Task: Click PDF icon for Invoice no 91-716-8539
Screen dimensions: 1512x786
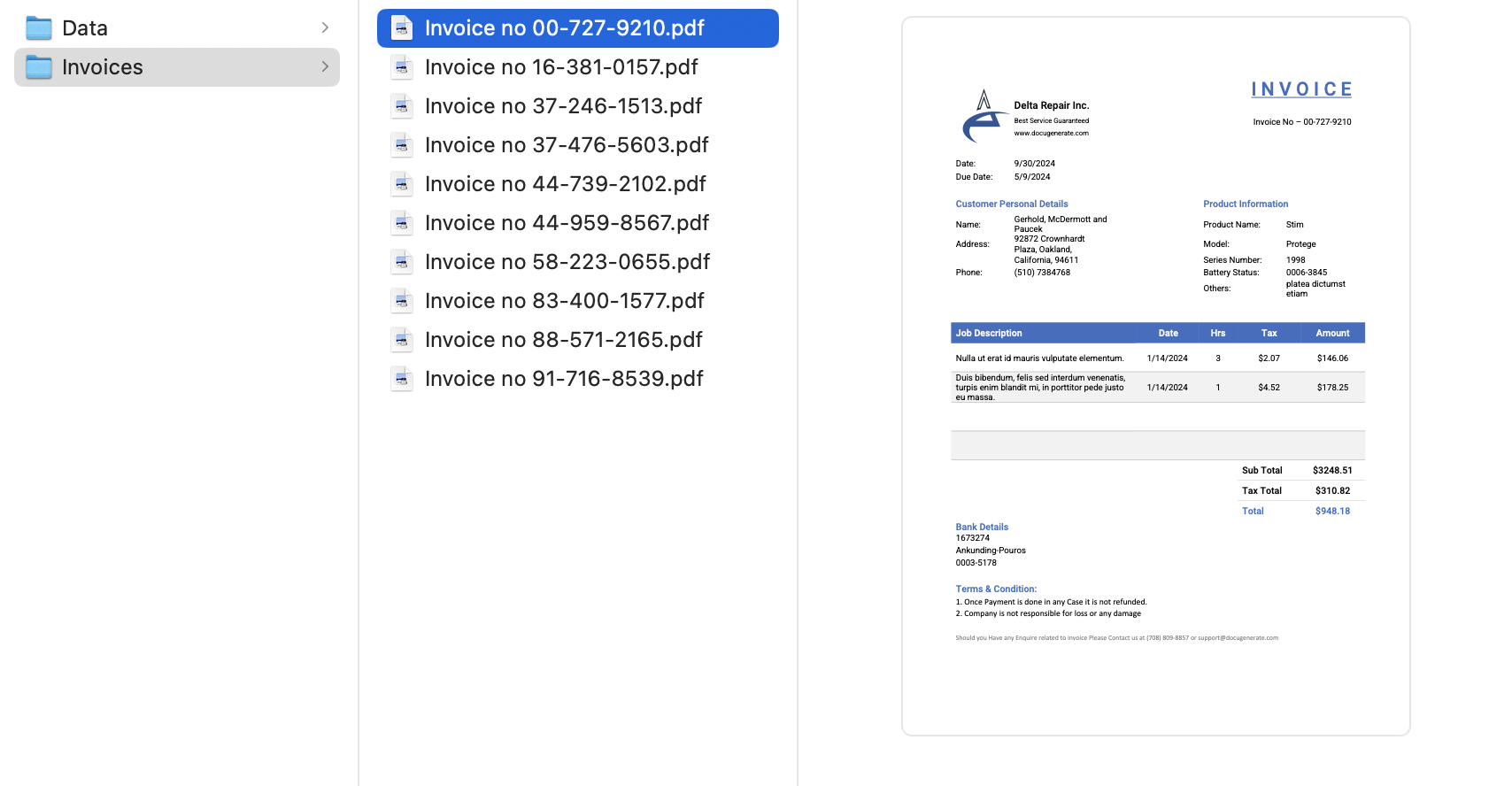Action: pos(402,379)
